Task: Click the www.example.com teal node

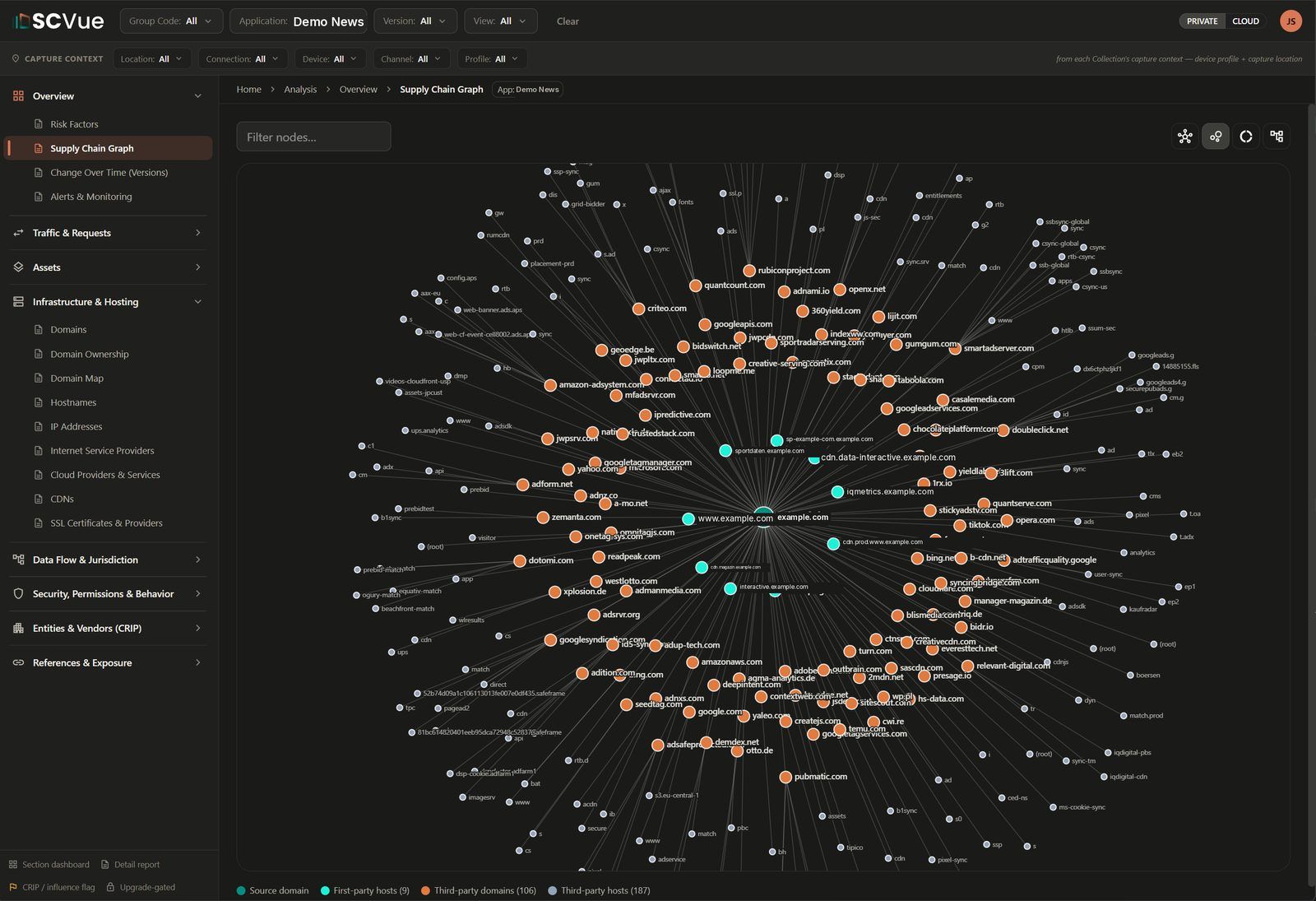Action: coord(688,518)
